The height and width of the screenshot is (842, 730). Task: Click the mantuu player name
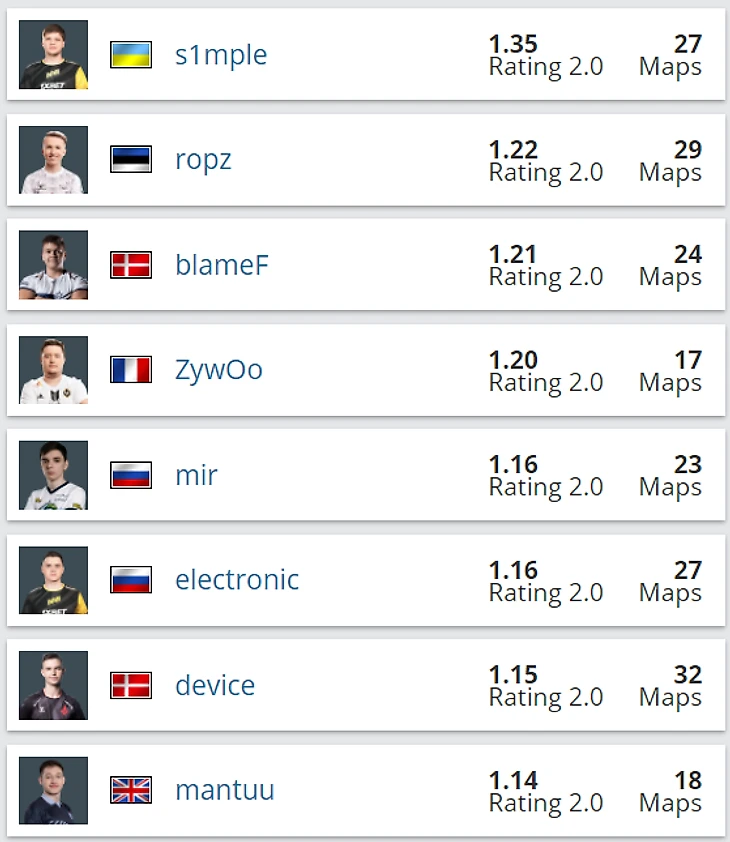tap(225, 790)
